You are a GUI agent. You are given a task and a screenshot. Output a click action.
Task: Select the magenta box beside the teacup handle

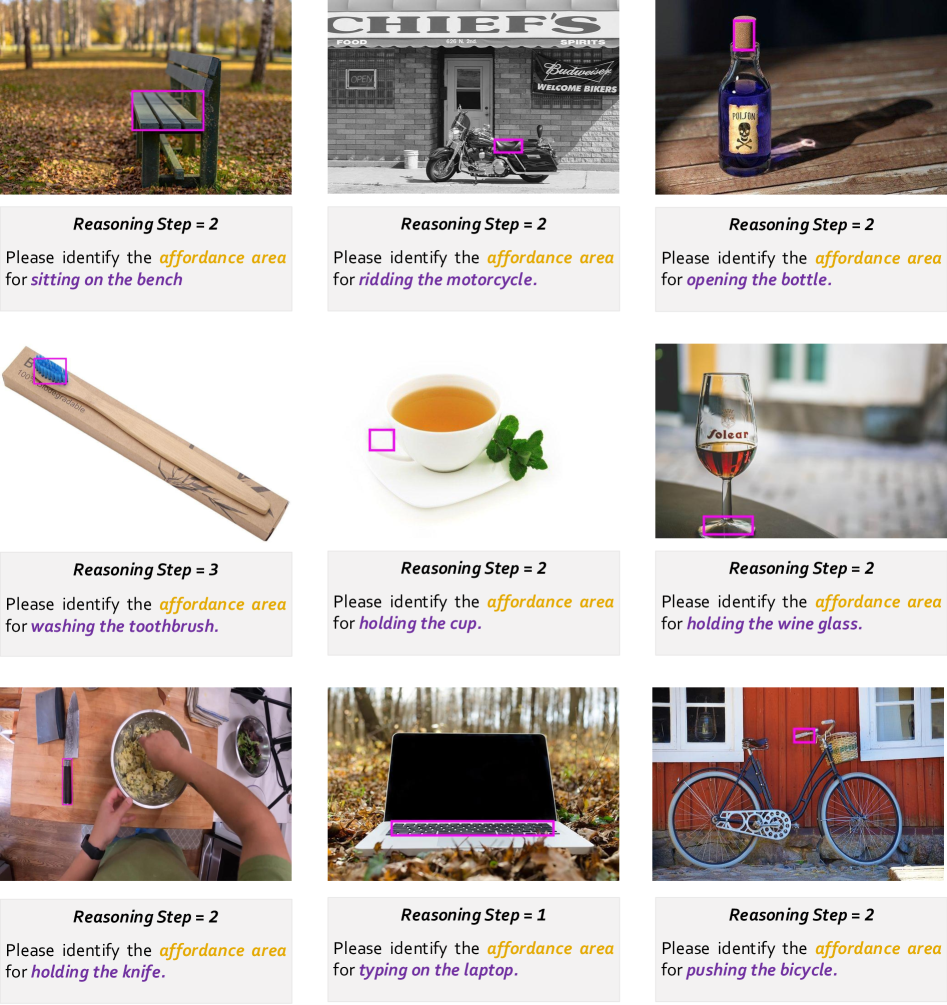(381, 440)
